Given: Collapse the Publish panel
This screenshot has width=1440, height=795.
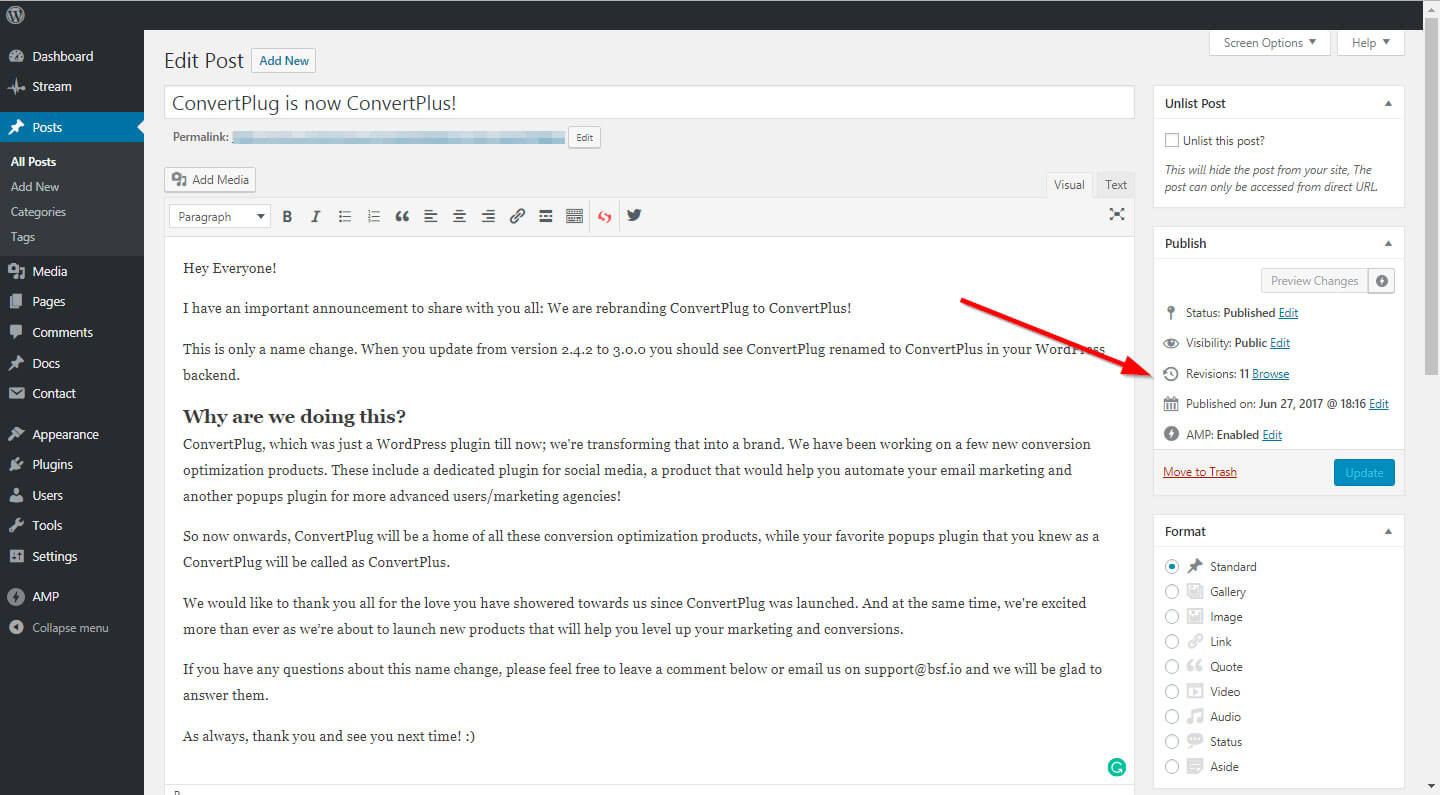Looking at the screenshot, I should tap(1388, 242).
